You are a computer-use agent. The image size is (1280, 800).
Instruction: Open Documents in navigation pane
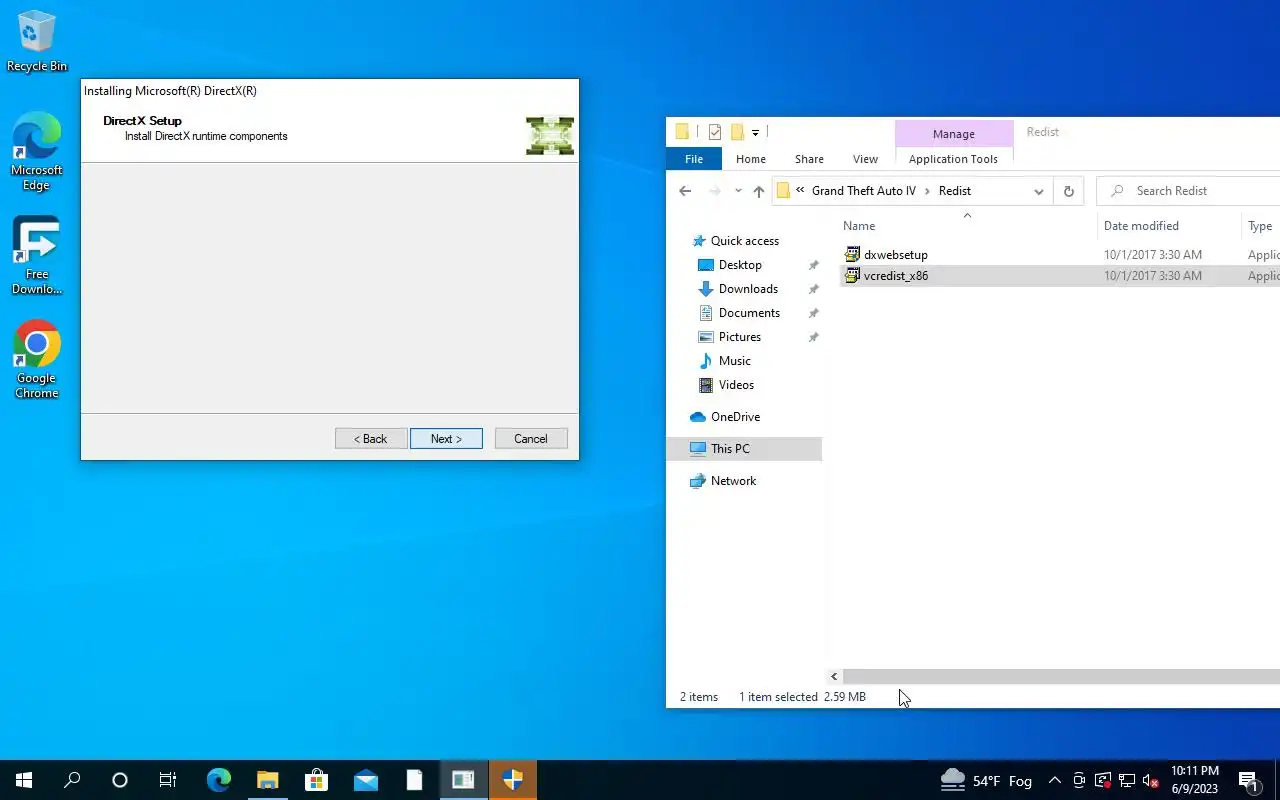[x=749, y=313]
